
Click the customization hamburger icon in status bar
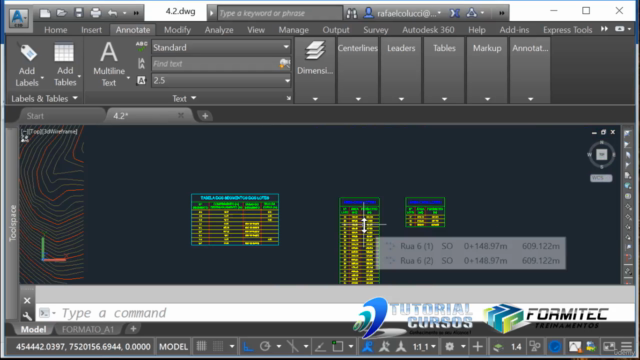(626, 347)
